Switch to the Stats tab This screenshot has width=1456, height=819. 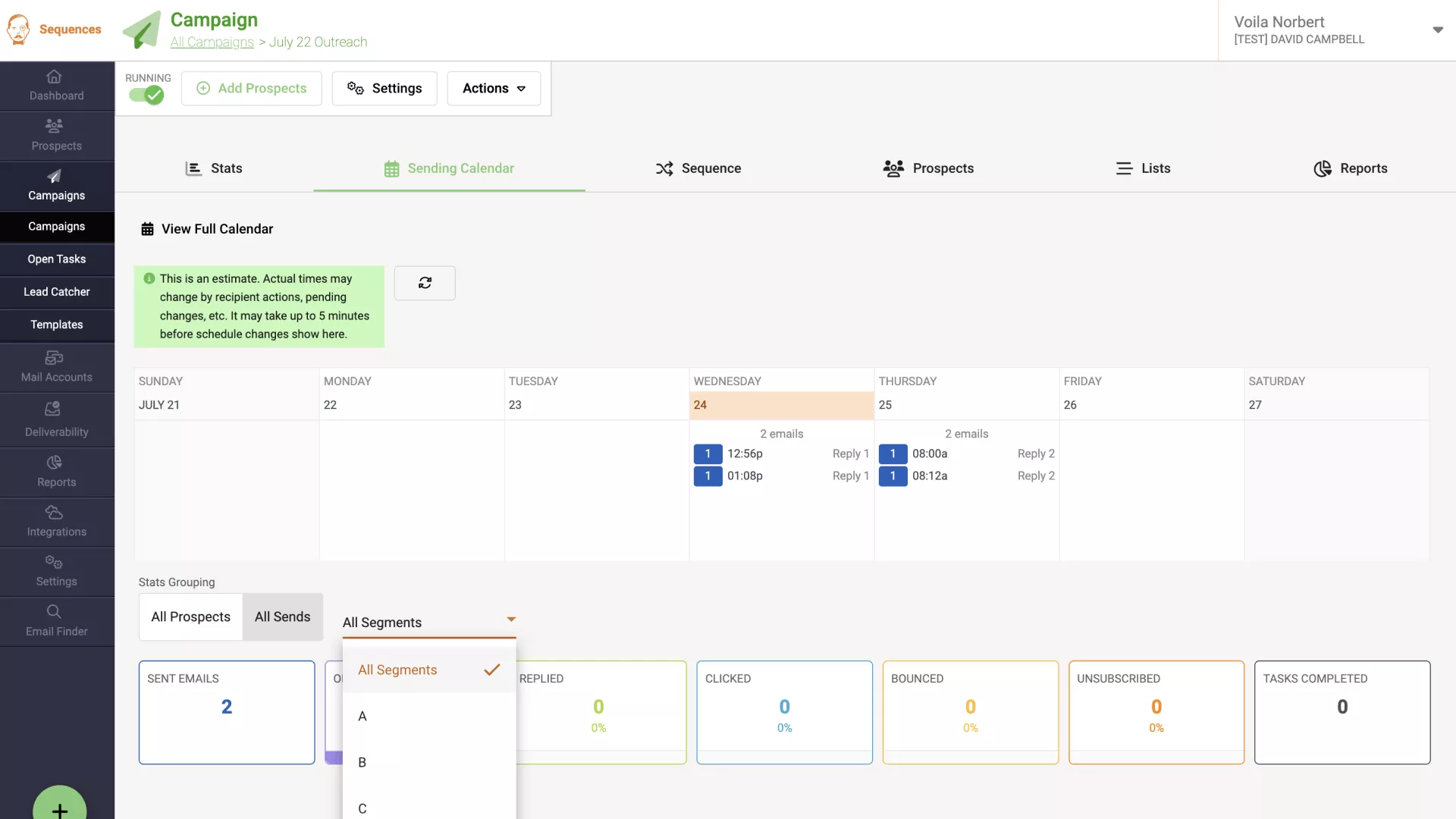point(215,168)
